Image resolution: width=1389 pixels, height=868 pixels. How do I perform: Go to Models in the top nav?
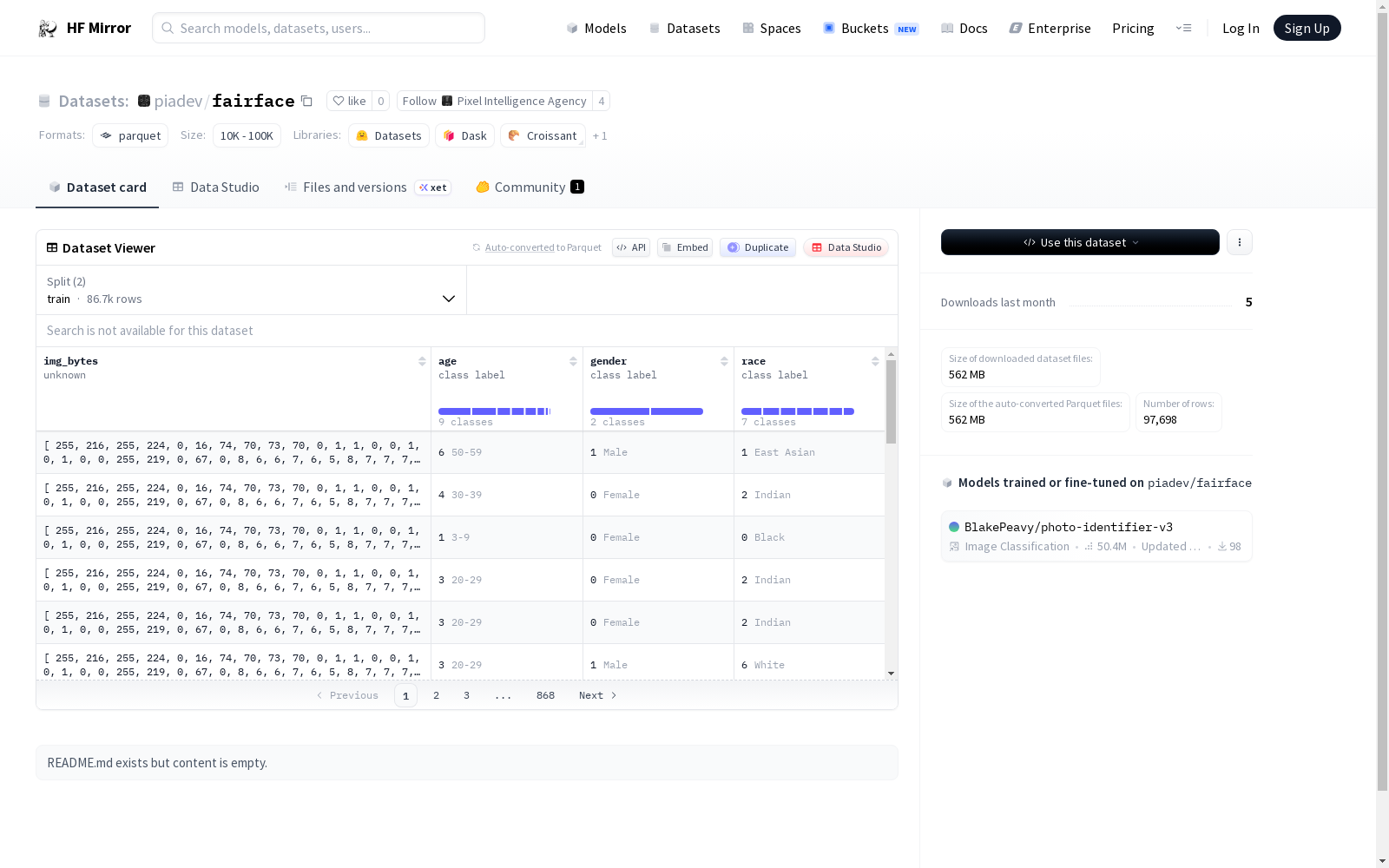coord(596,28)
